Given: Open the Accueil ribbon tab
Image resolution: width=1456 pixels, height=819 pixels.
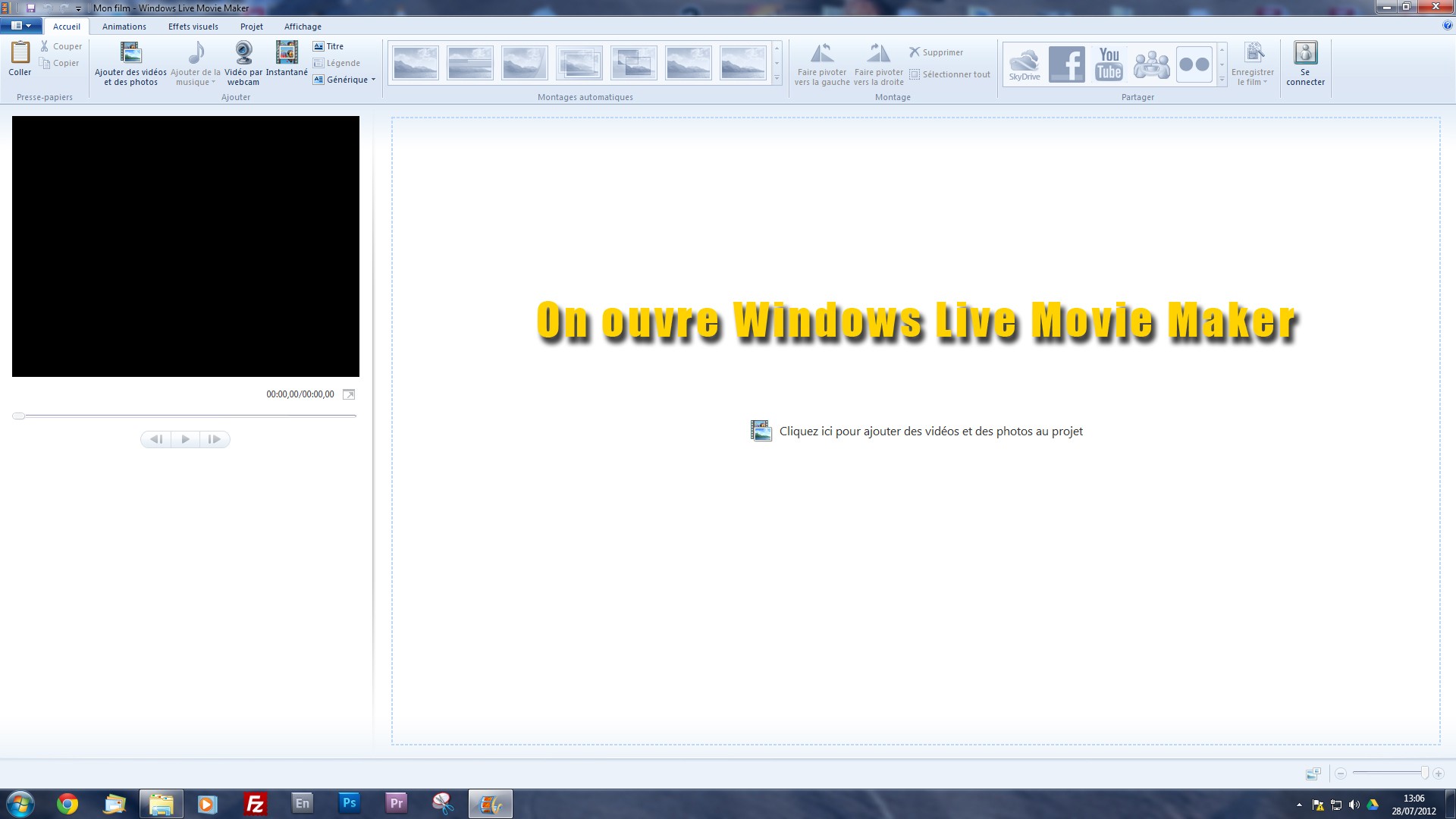Looking at the screenshot, I should click(x=67, y=27).
